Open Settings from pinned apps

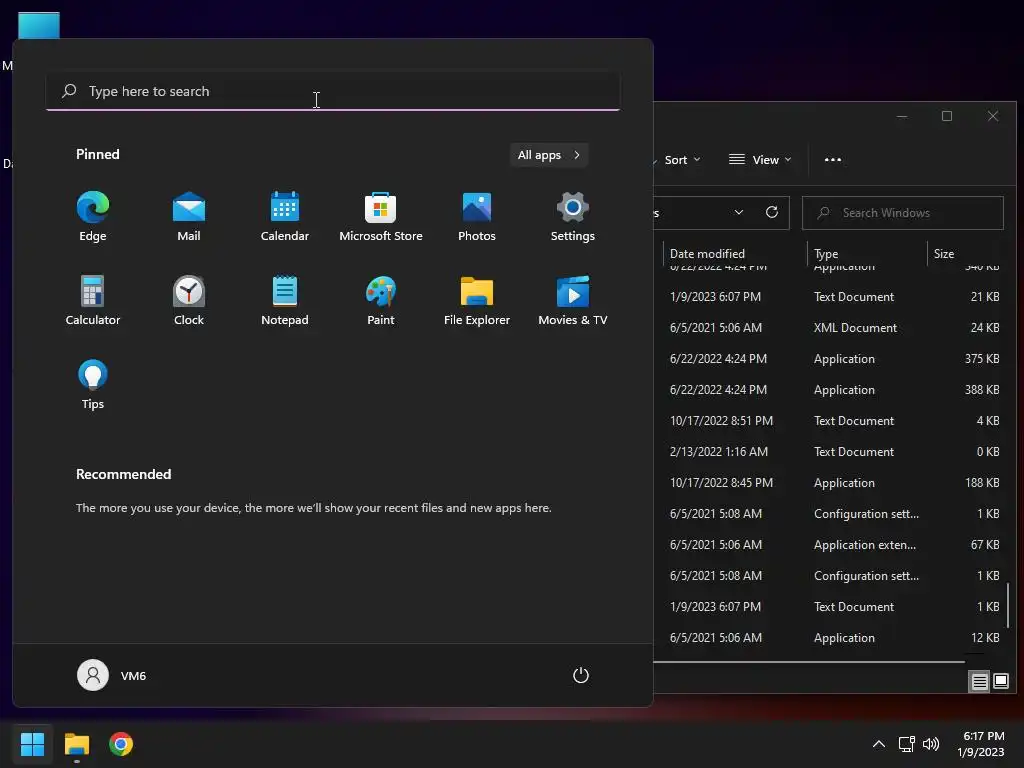(573, 217)
